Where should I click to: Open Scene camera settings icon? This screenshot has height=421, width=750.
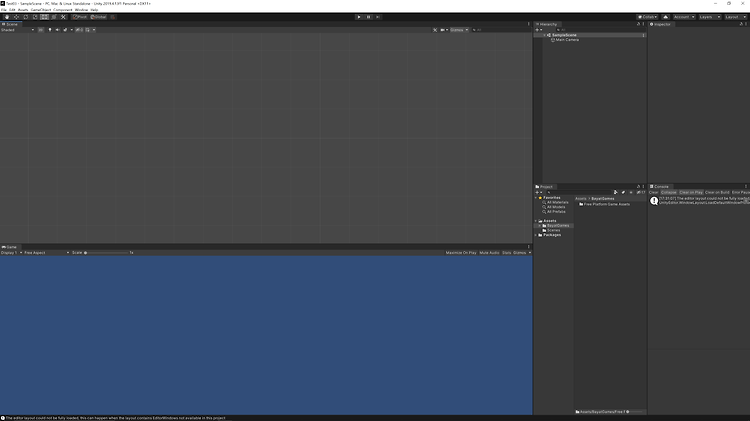click(x=443, y=30)
